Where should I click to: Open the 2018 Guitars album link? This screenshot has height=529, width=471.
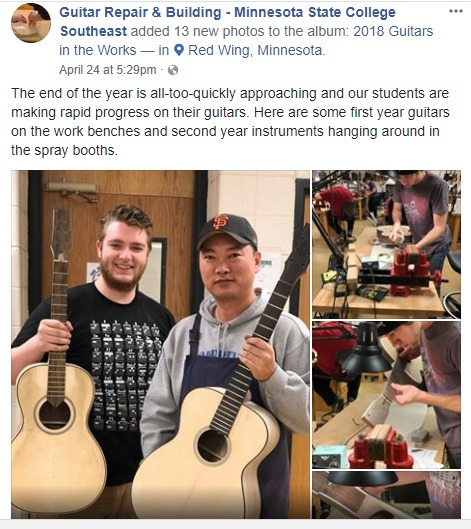click(x=393, y=31)
